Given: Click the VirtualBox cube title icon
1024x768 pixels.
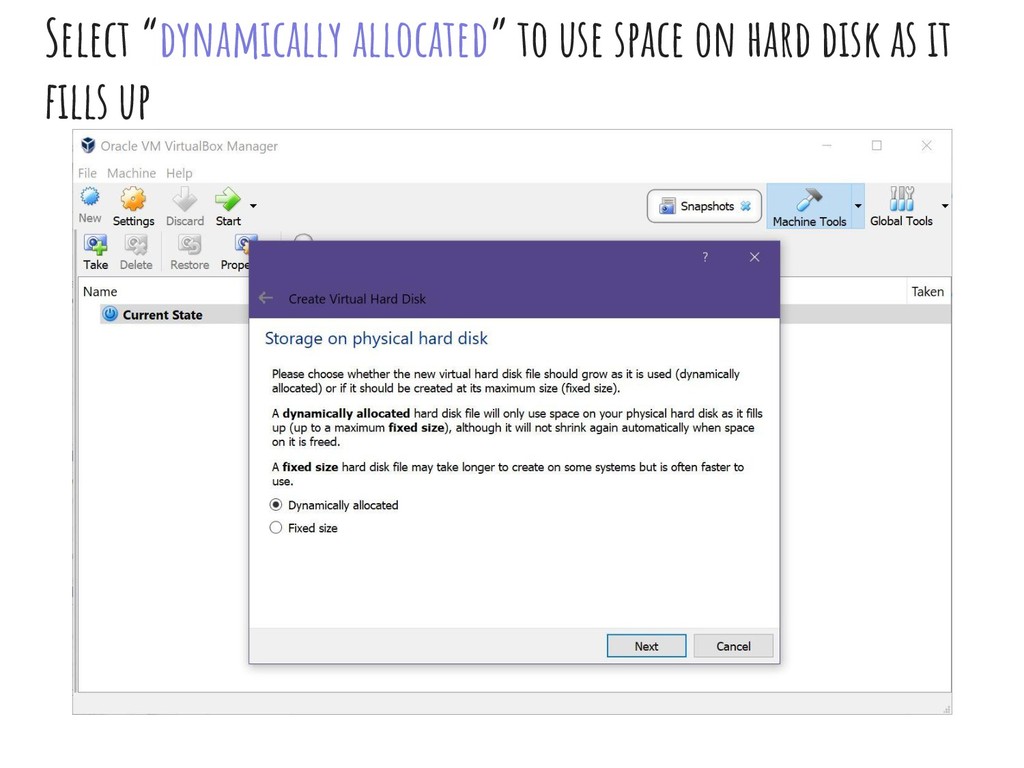Looking at the screenshot, I should 88,145.
